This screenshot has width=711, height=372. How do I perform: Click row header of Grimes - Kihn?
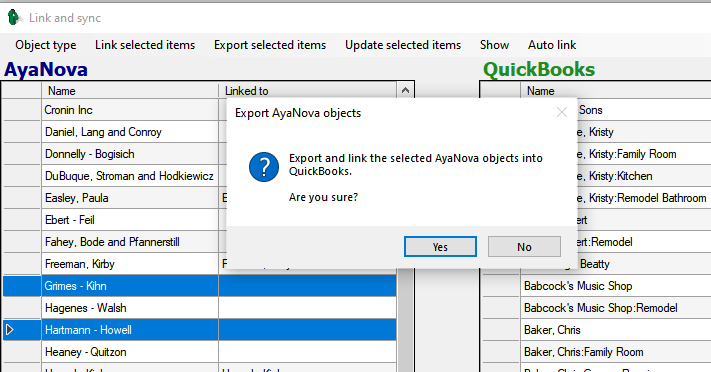point(22,286)
